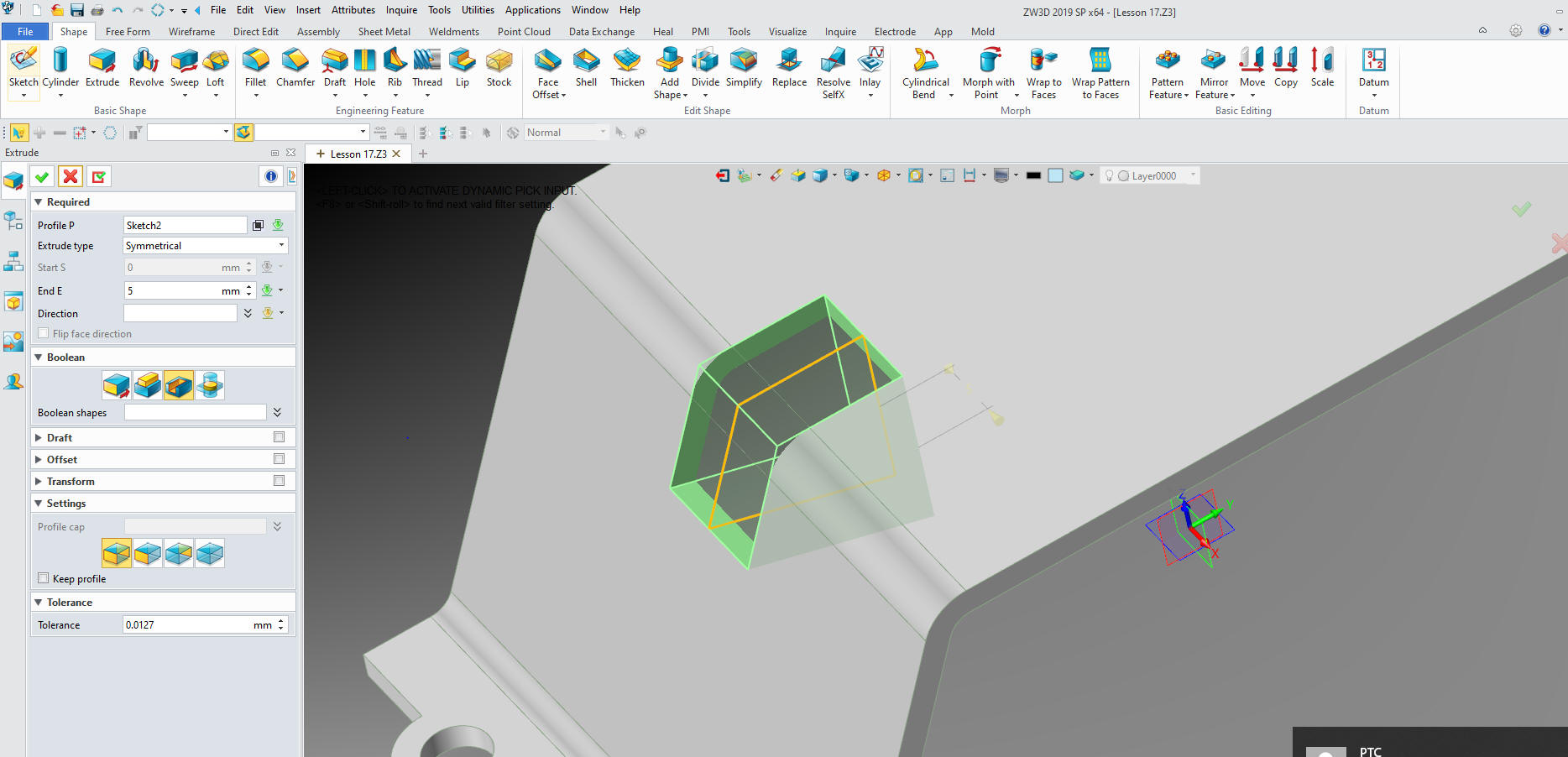Image resolution: width=1568 pixels, height=757 pixels.
Task: Select the Resolve SelfX tool
Action: tap(834, 73)
